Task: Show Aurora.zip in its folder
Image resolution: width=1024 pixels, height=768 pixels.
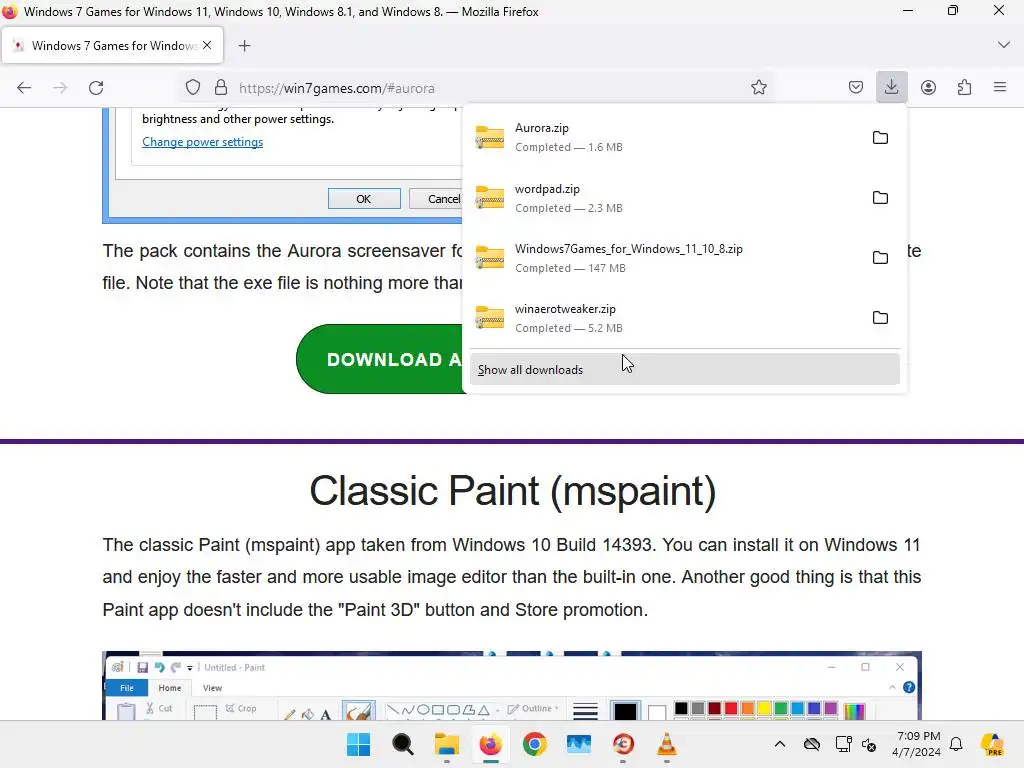Action: coord(880,137)
